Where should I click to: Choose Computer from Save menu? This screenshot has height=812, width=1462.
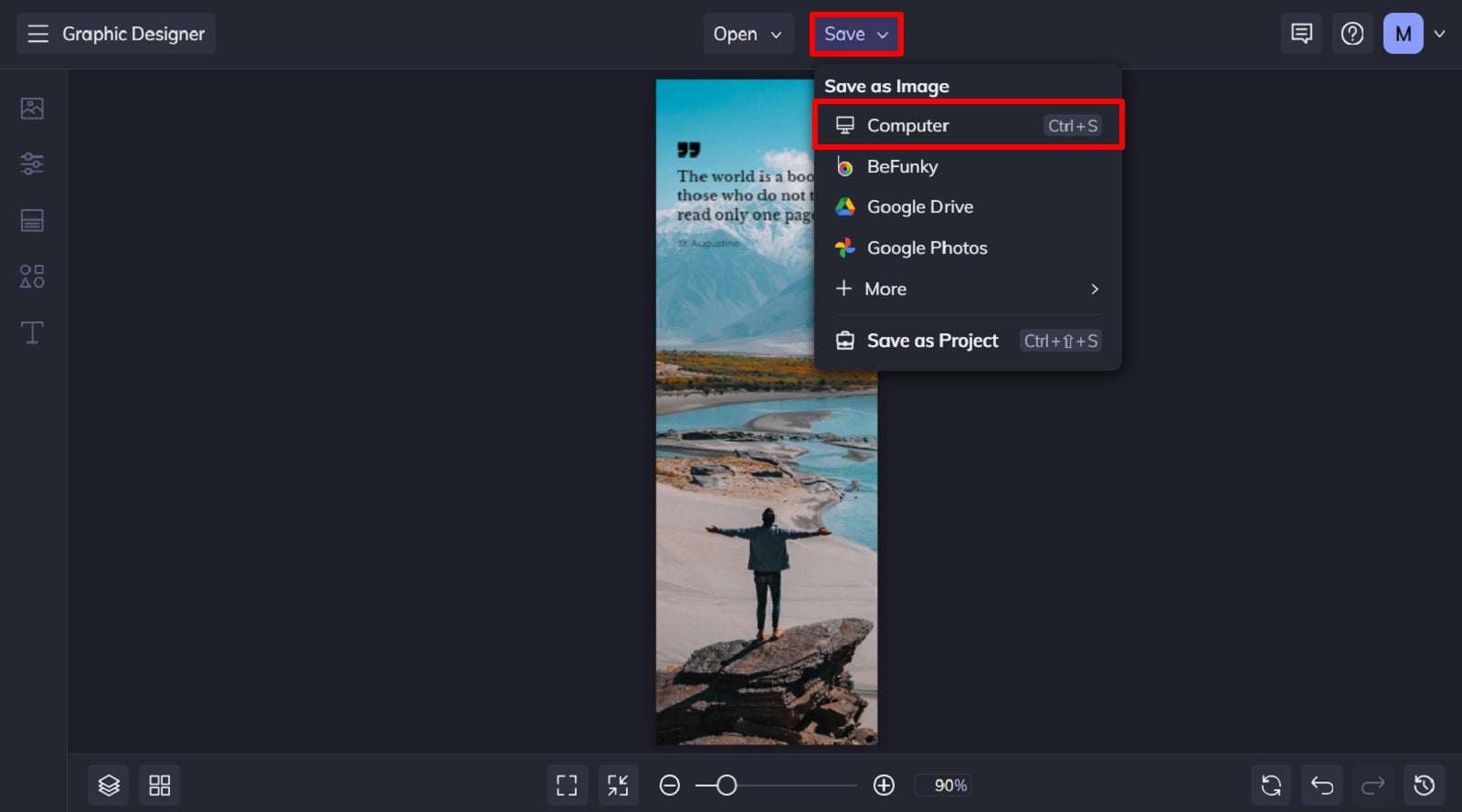point(968,125)
